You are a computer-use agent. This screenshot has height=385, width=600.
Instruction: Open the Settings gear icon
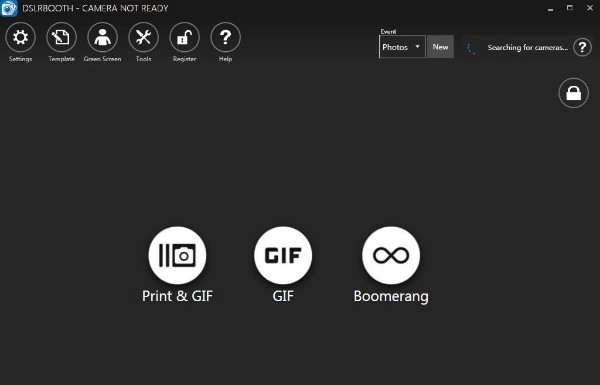(20, 38)
